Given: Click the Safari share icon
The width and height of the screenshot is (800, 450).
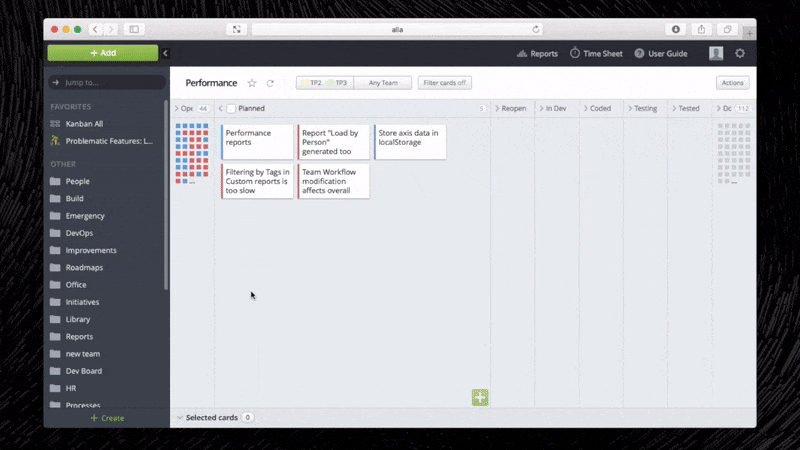Looking at the screenshot, I should pos(702,30).
